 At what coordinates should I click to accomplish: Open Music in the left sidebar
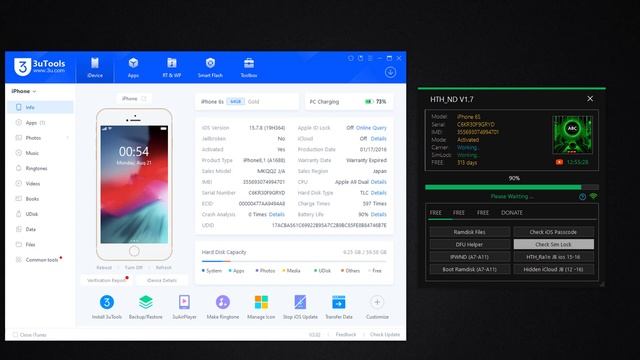[40, 153]
